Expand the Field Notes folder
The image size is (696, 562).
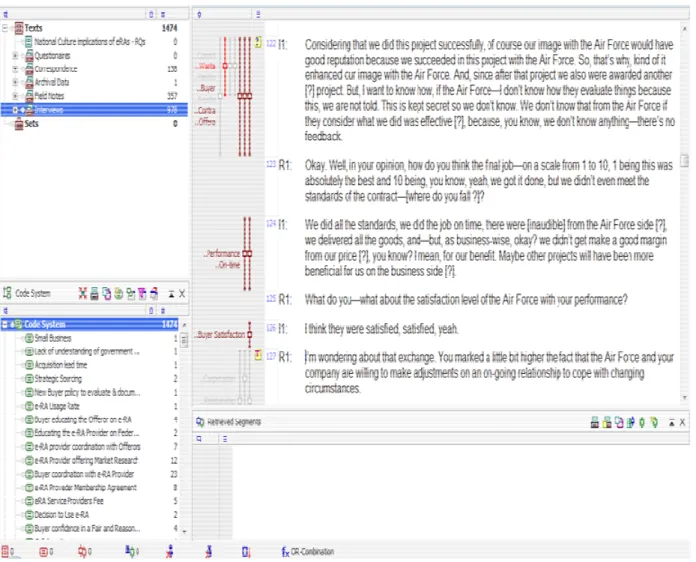point(15,96)
